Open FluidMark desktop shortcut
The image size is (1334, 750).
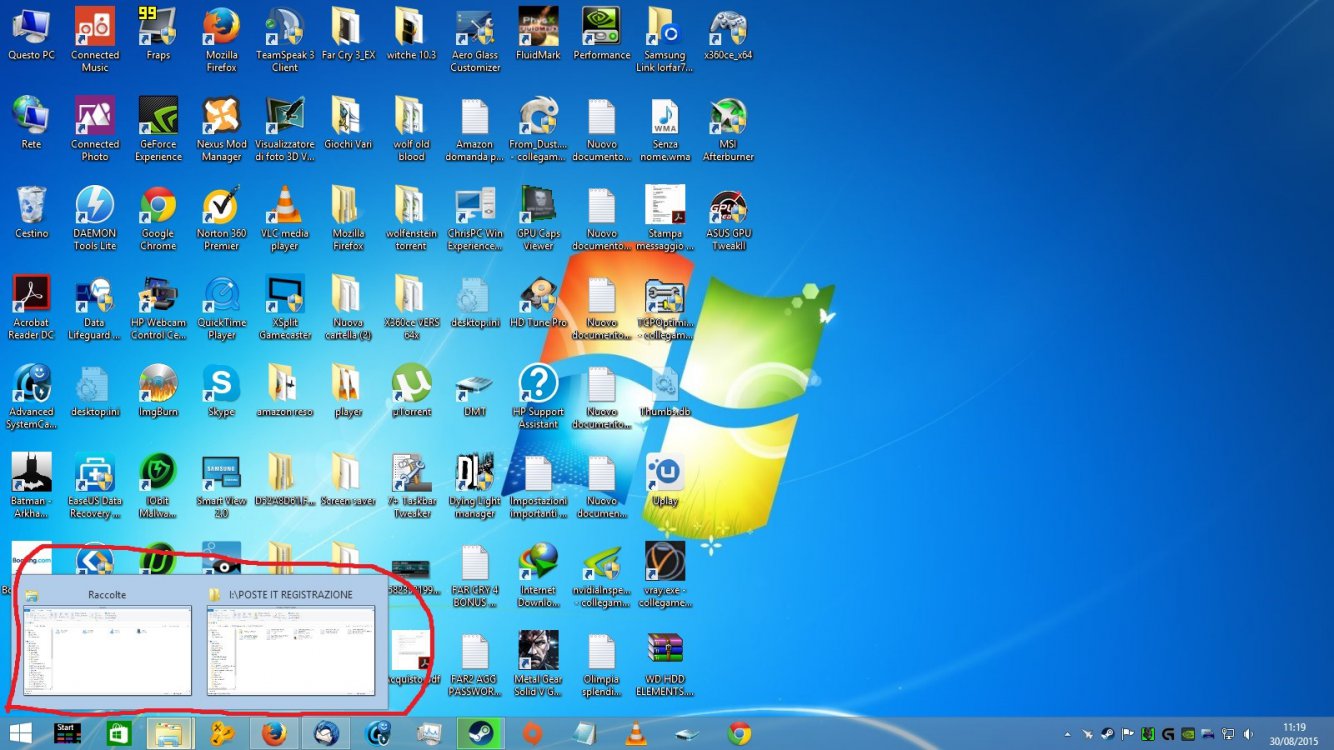coord(538,34)
